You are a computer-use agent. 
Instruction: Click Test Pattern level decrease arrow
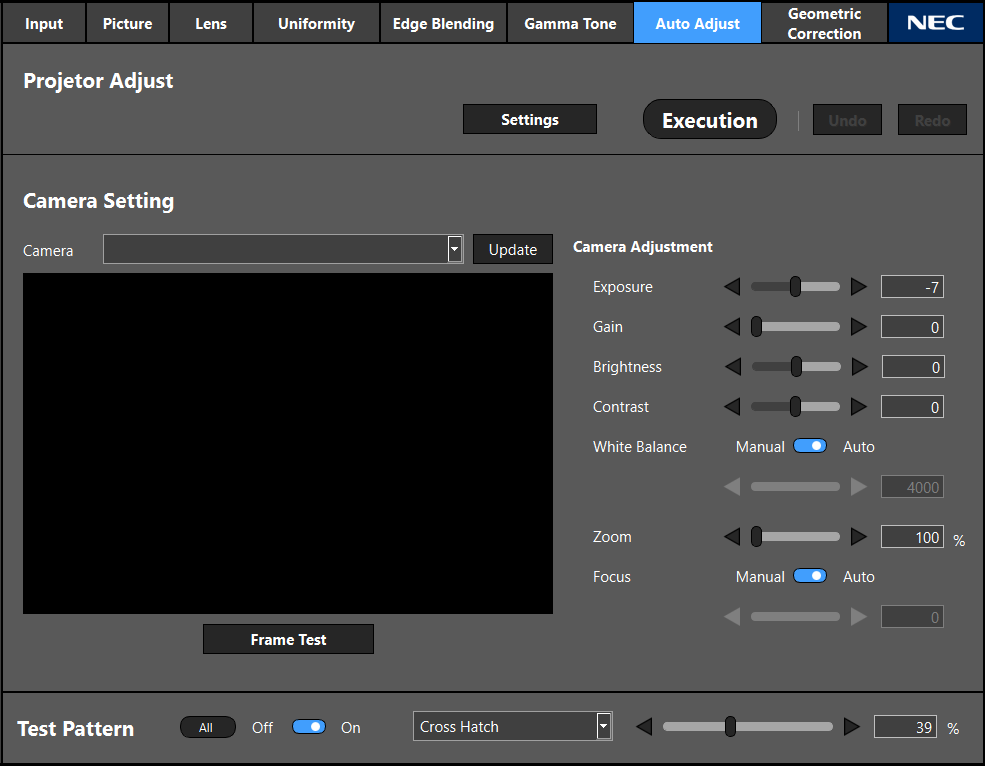645,727
